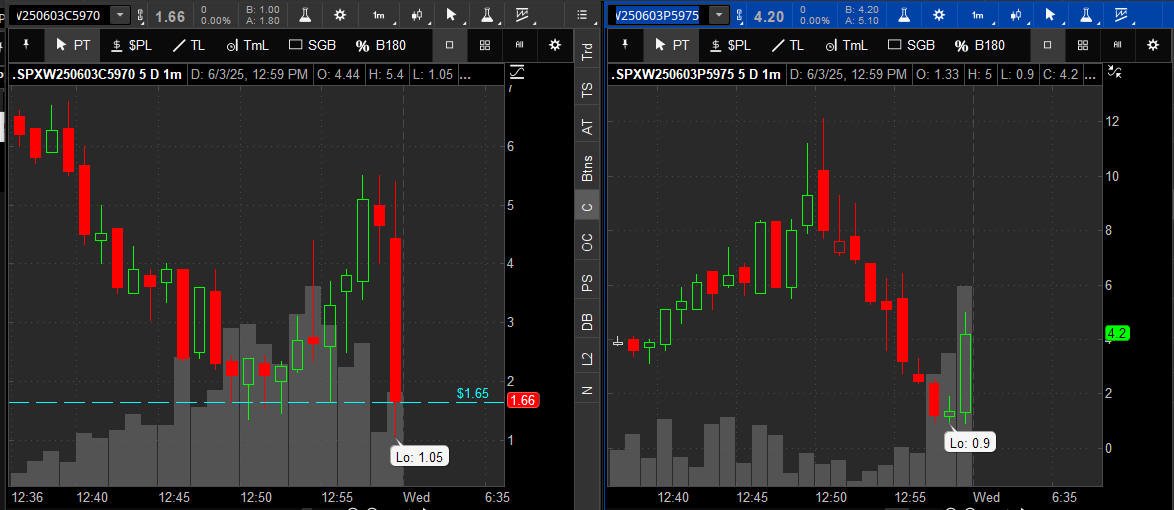Open the symbol dropdown for V250603P5975
Screen dimensions: 1174x510
718,14
